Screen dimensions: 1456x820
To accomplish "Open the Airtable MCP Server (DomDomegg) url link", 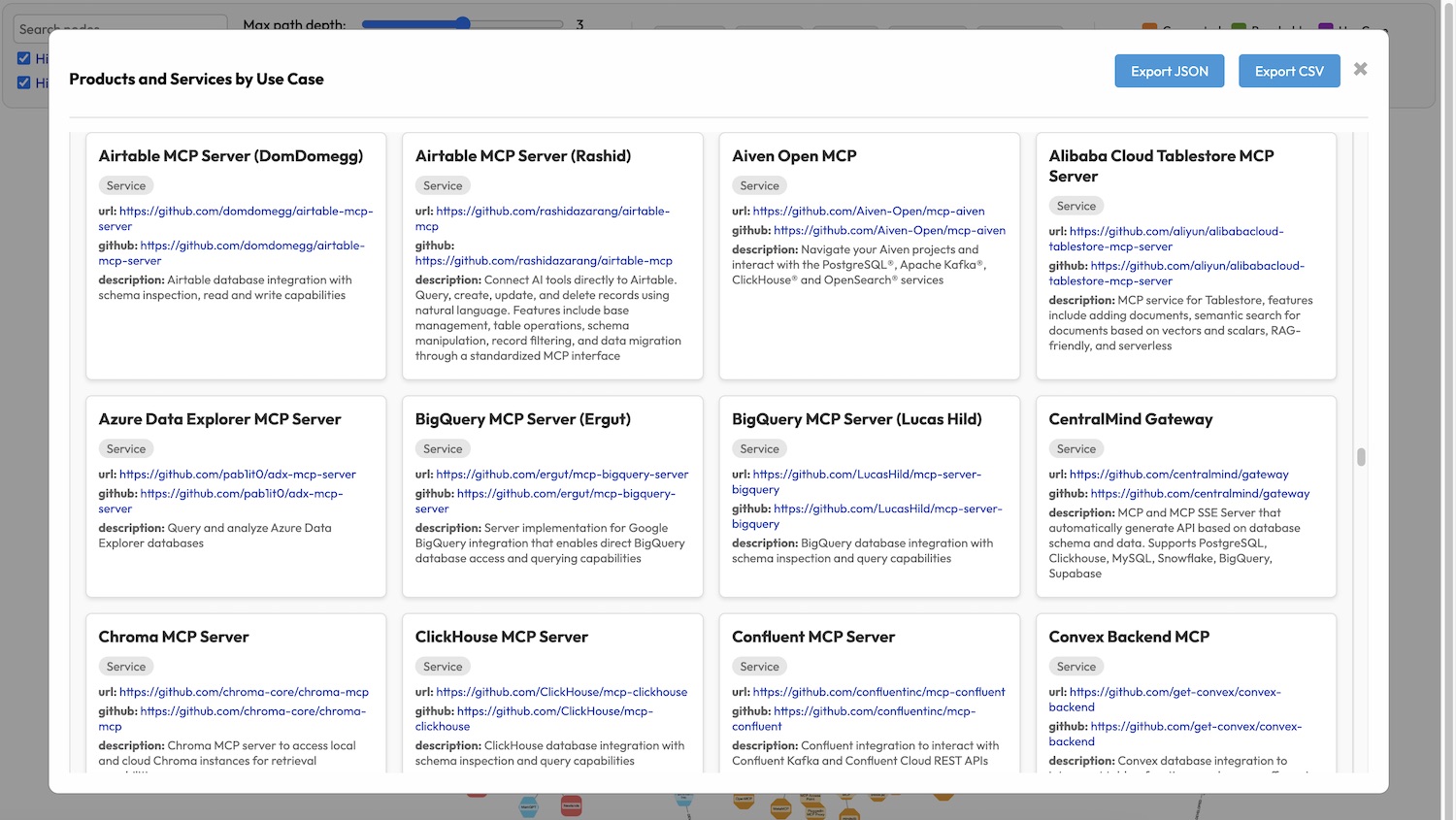I will [x=236, y=218].
